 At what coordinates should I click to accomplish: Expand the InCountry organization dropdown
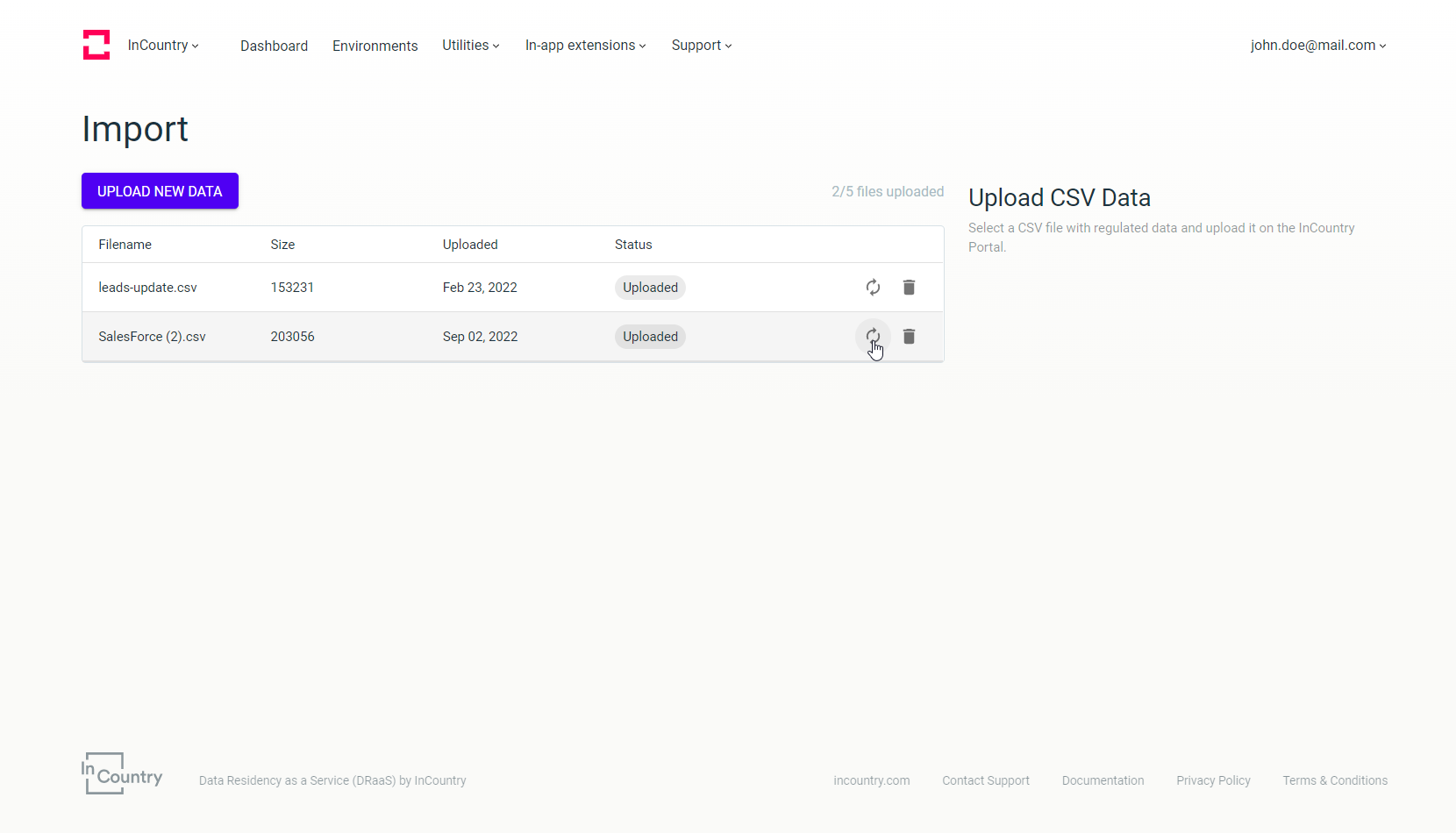[x=163, y=46]
